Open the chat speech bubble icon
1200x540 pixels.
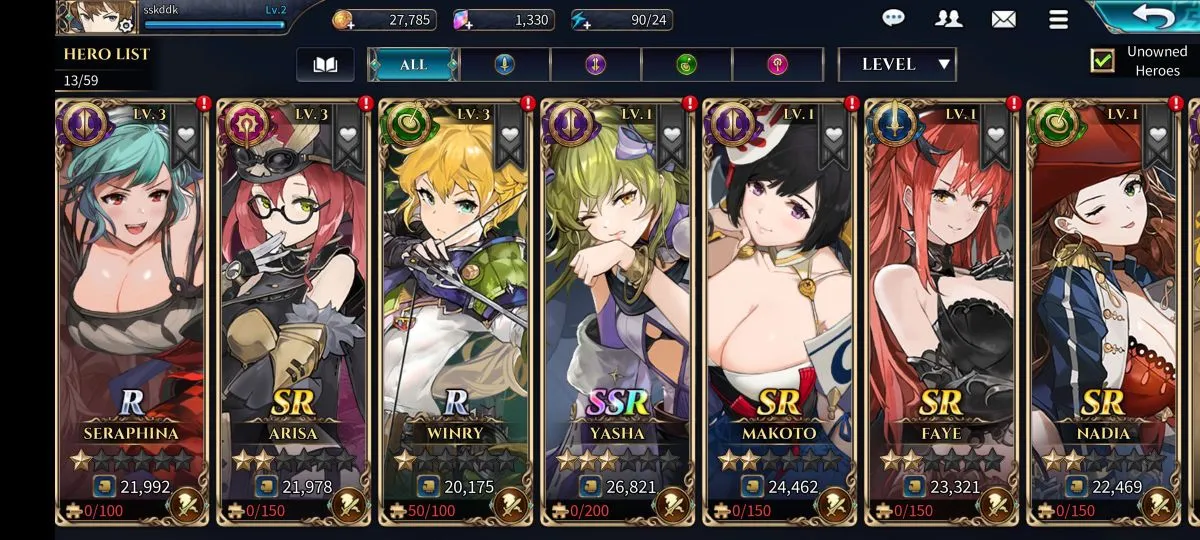pos(895,18)
